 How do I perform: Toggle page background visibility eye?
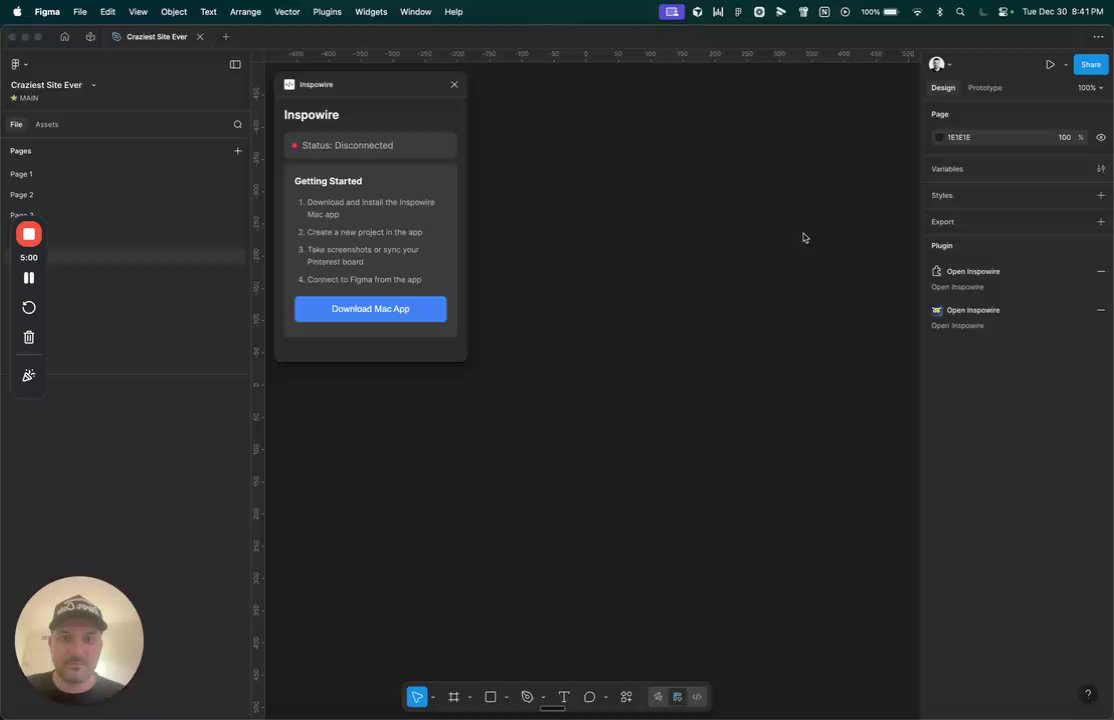tap(1101, 137)
